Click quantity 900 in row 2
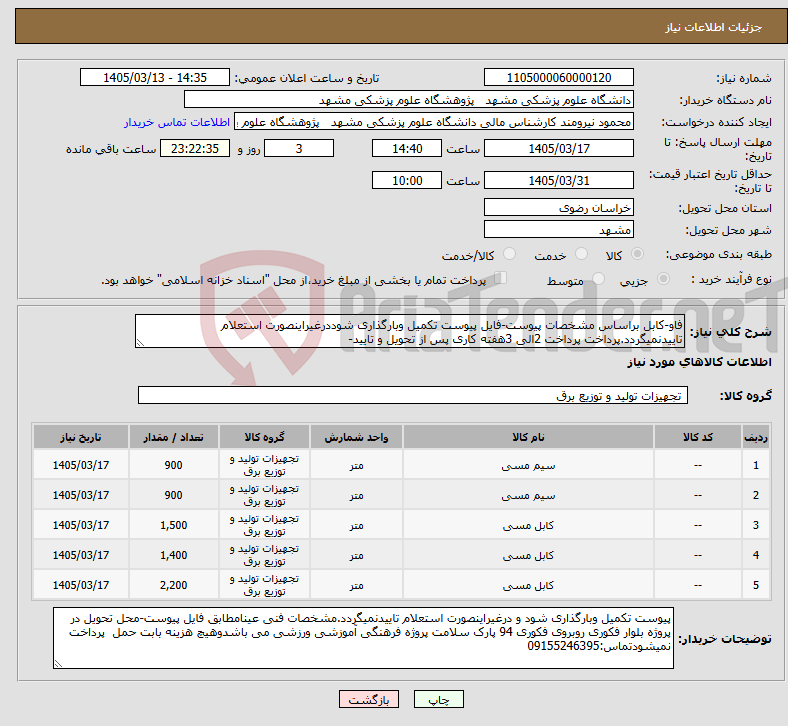The image size is (788, 726). coord(173,495)
